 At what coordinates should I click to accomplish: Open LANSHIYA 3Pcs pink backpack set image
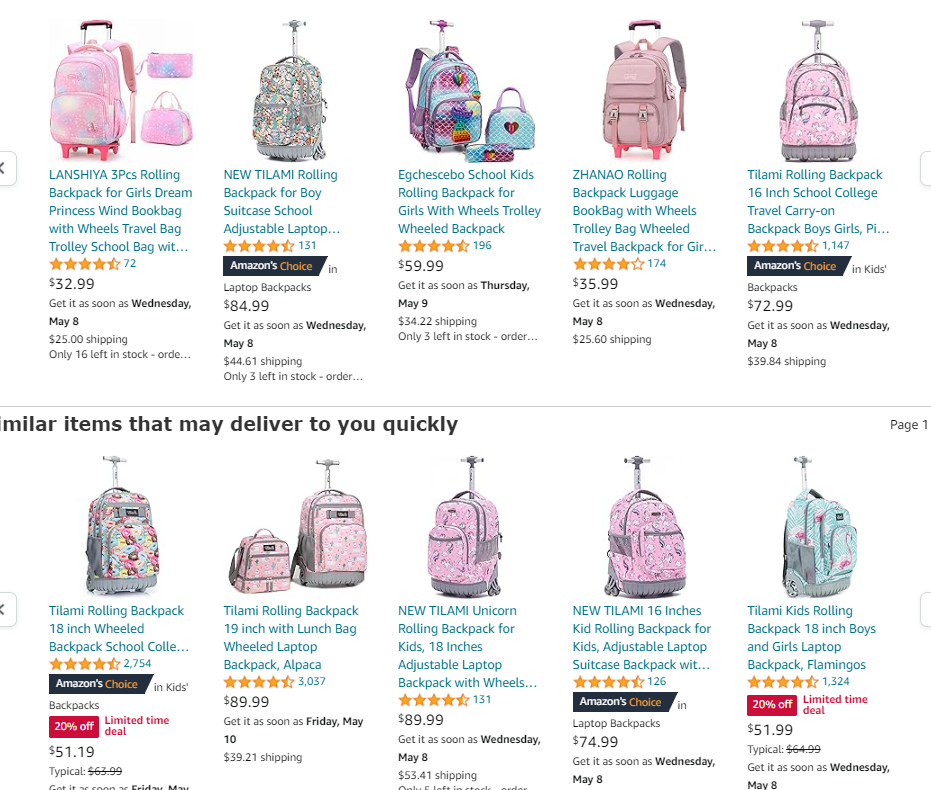pyautogui.click(x=121, y=90)
